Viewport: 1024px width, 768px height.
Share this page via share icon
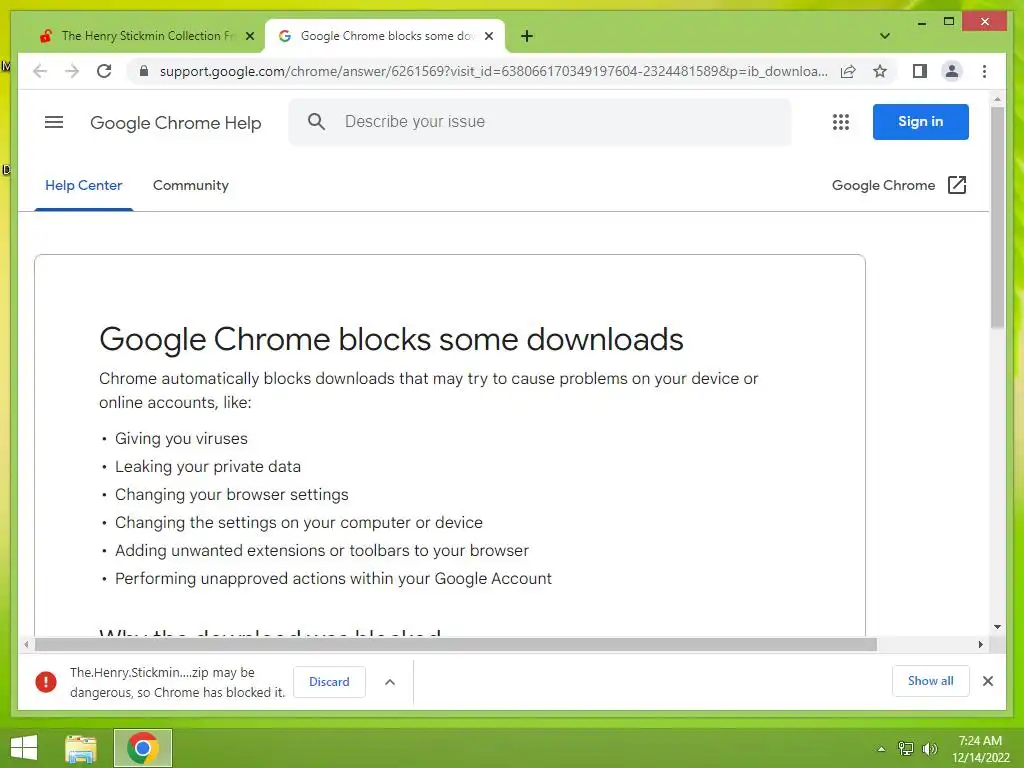click(848, 71)
